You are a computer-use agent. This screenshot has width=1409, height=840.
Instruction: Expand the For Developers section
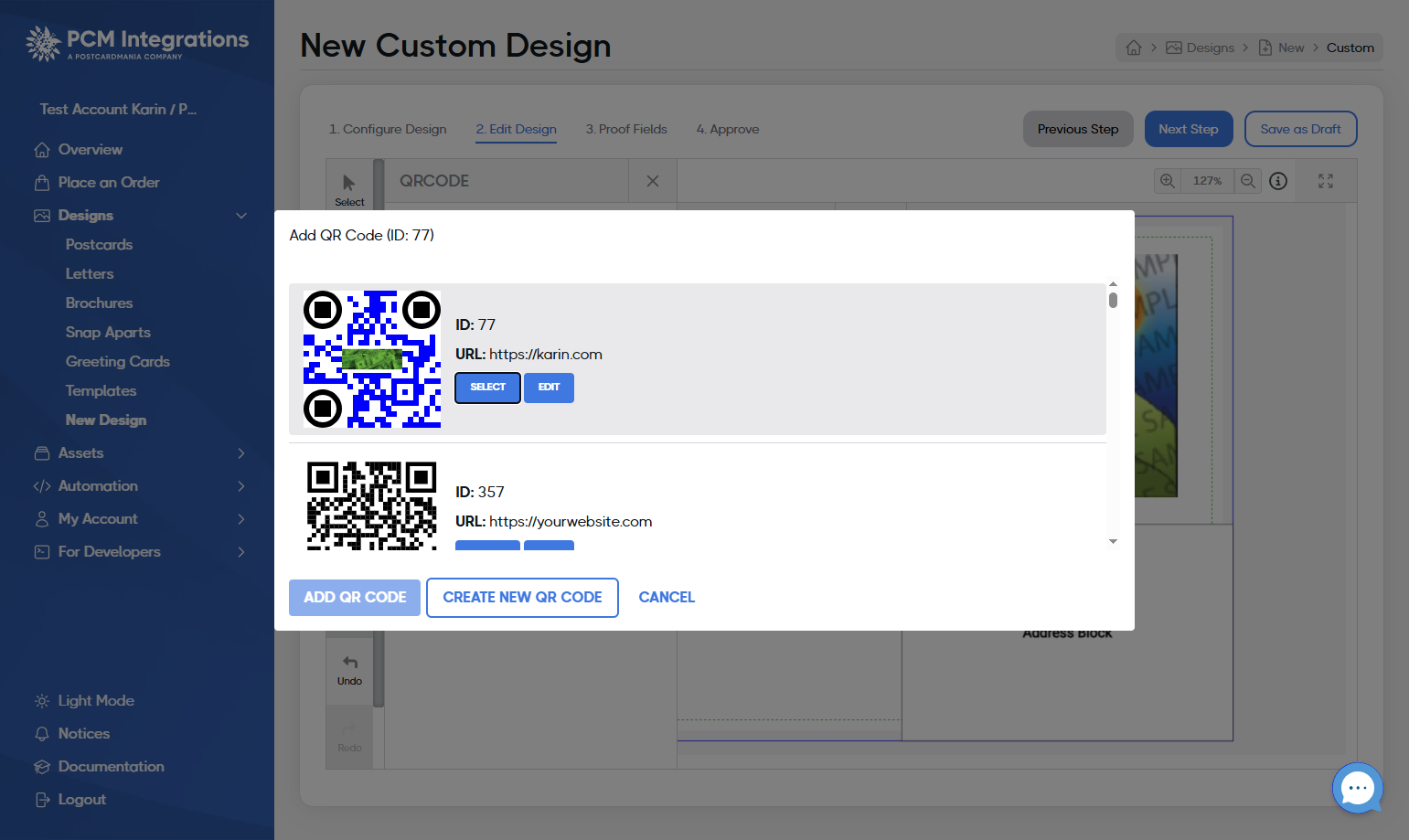[x=241, y=552]
